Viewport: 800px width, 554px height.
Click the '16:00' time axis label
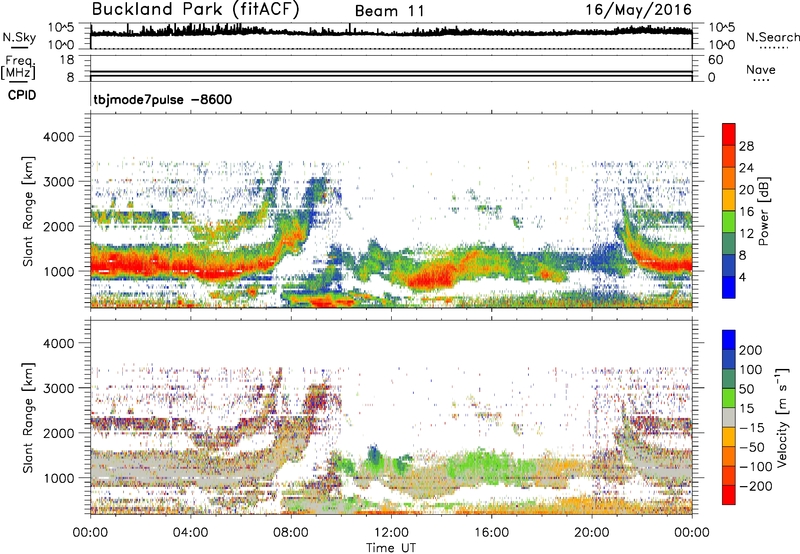pos(491,533)
